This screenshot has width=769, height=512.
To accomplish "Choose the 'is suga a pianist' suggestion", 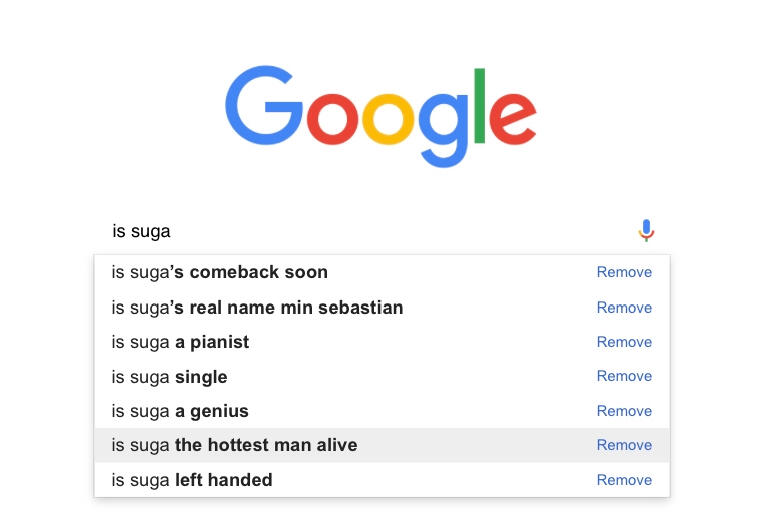I will click(x=180, y=342).
